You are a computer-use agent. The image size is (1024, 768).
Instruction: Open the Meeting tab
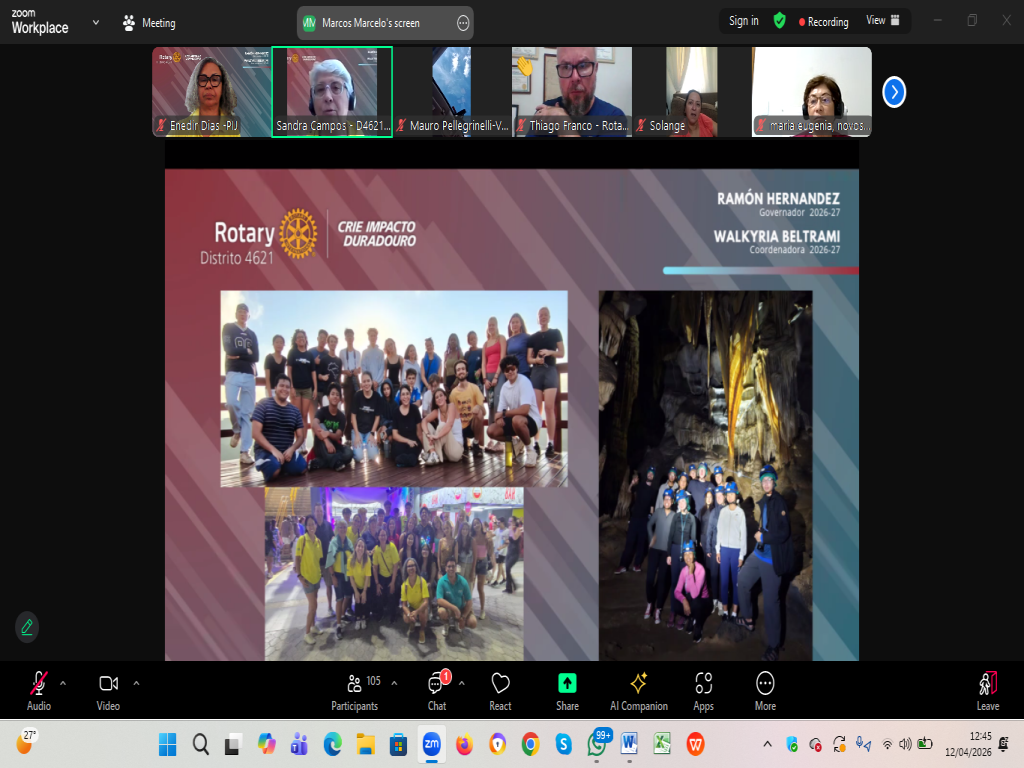pyautogui.click(x=148, y=22)
